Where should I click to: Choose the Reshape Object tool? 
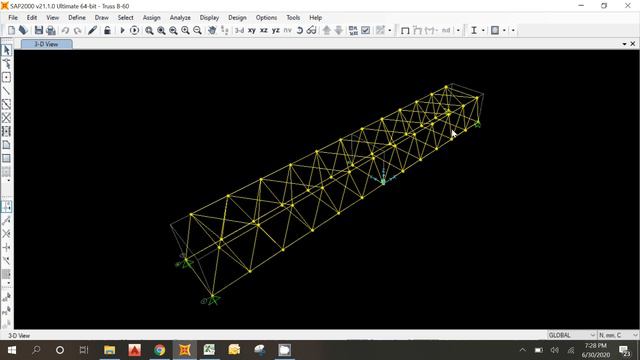(7, 64)
